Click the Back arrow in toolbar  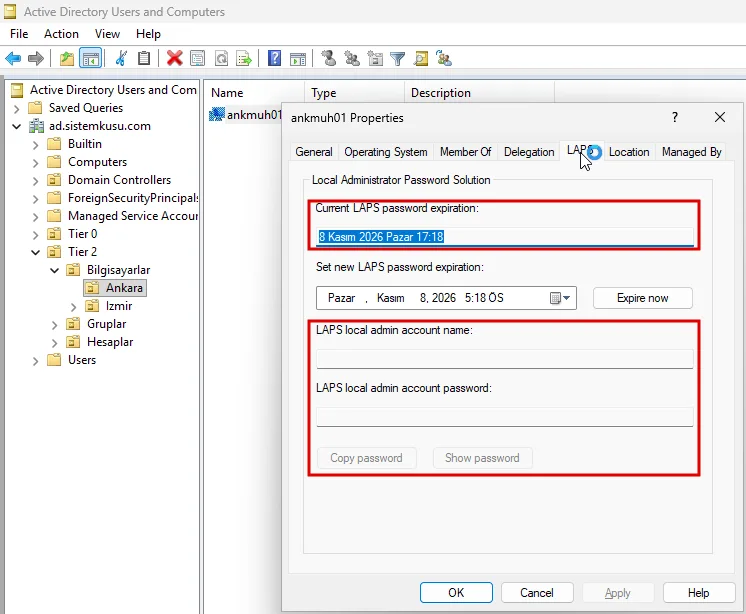click(x=13, y=58)
